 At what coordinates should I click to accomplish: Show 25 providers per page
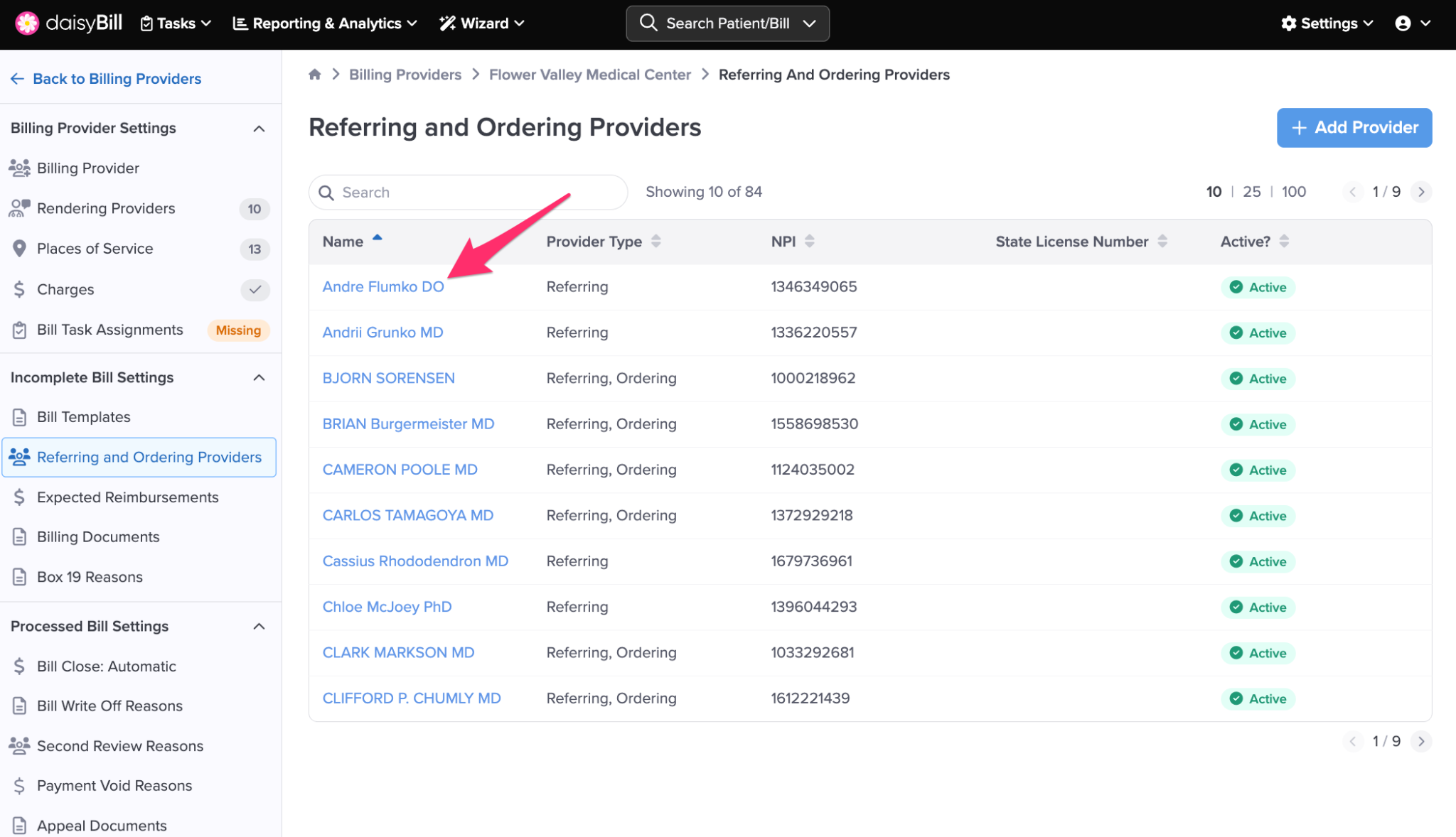[1251, 192]
